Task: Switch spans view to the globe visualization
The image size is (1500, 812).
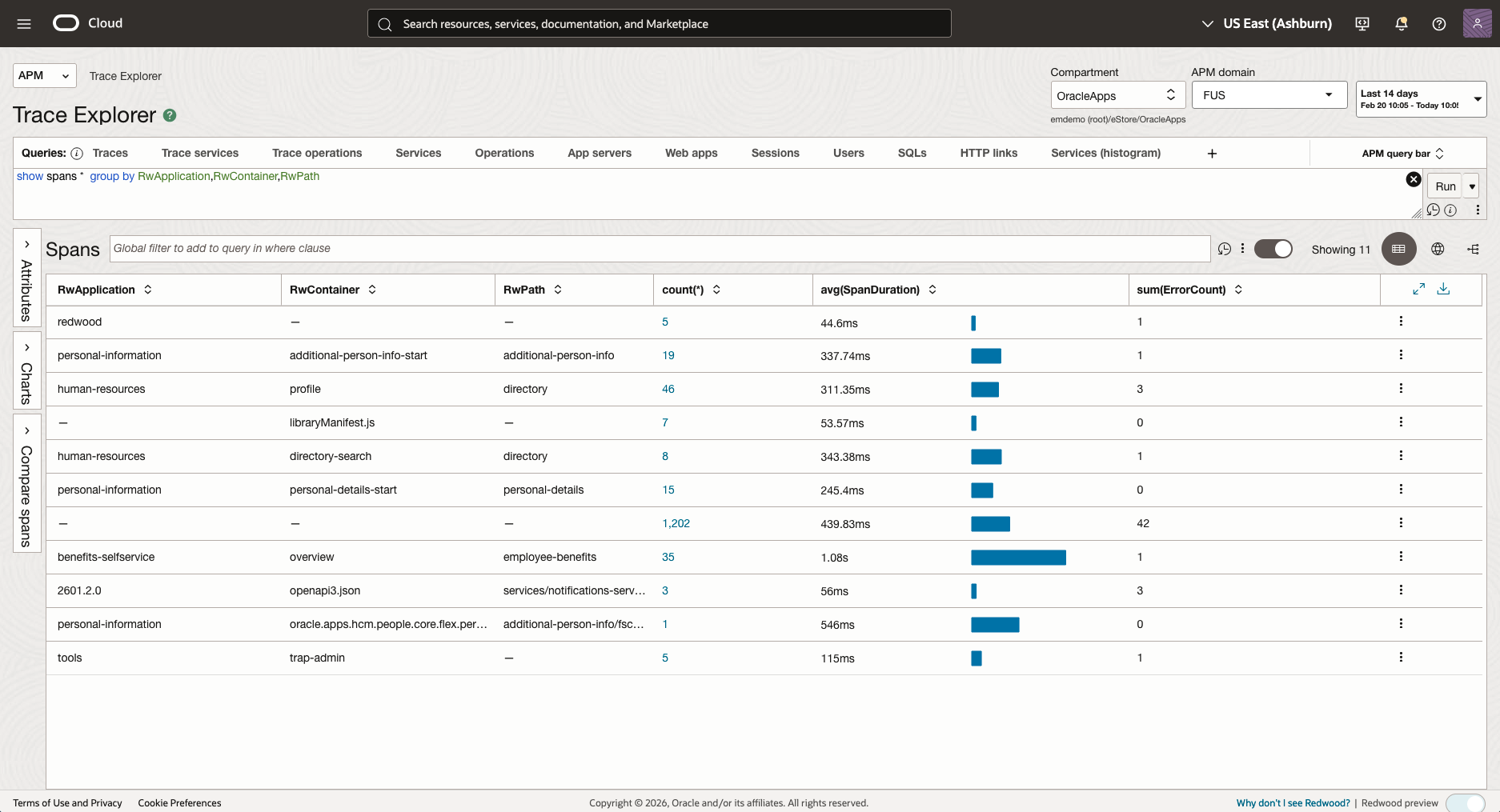Action: 1438,249
